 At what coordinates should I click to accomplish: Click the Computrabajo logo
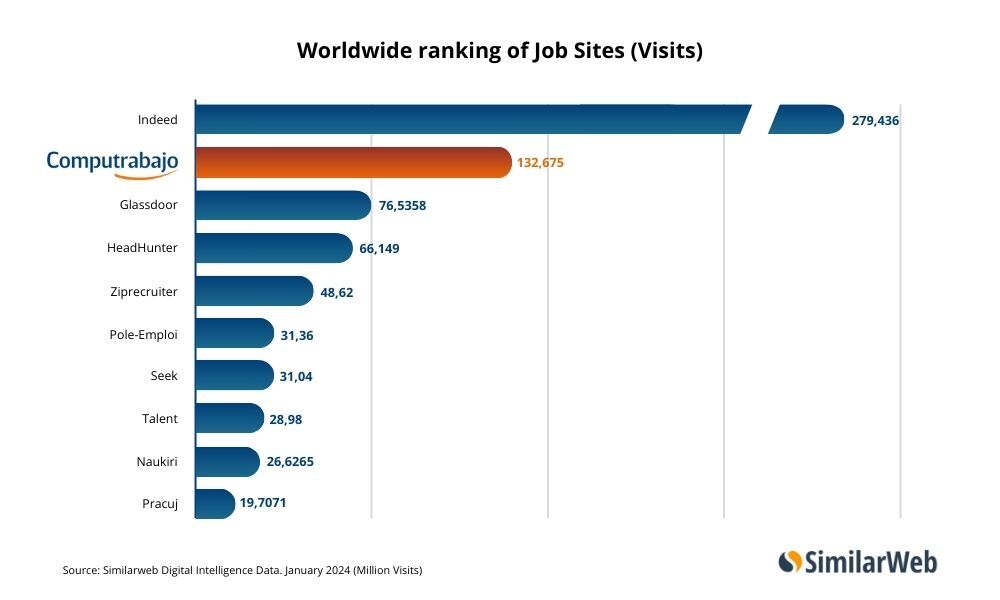(112, 164)
